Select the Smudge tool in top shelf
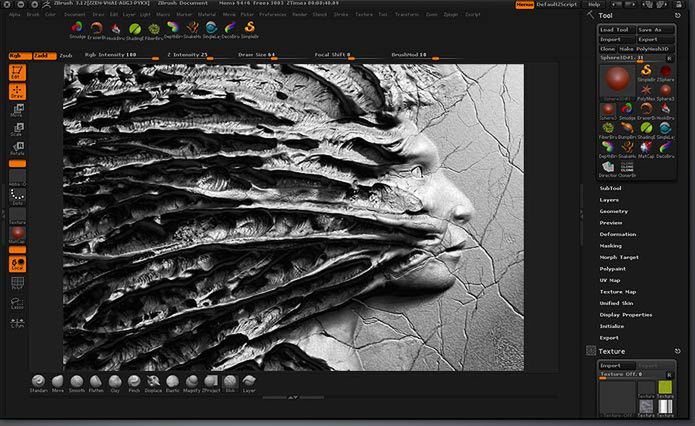Screen dimensions: 695x426 (77, 28)
